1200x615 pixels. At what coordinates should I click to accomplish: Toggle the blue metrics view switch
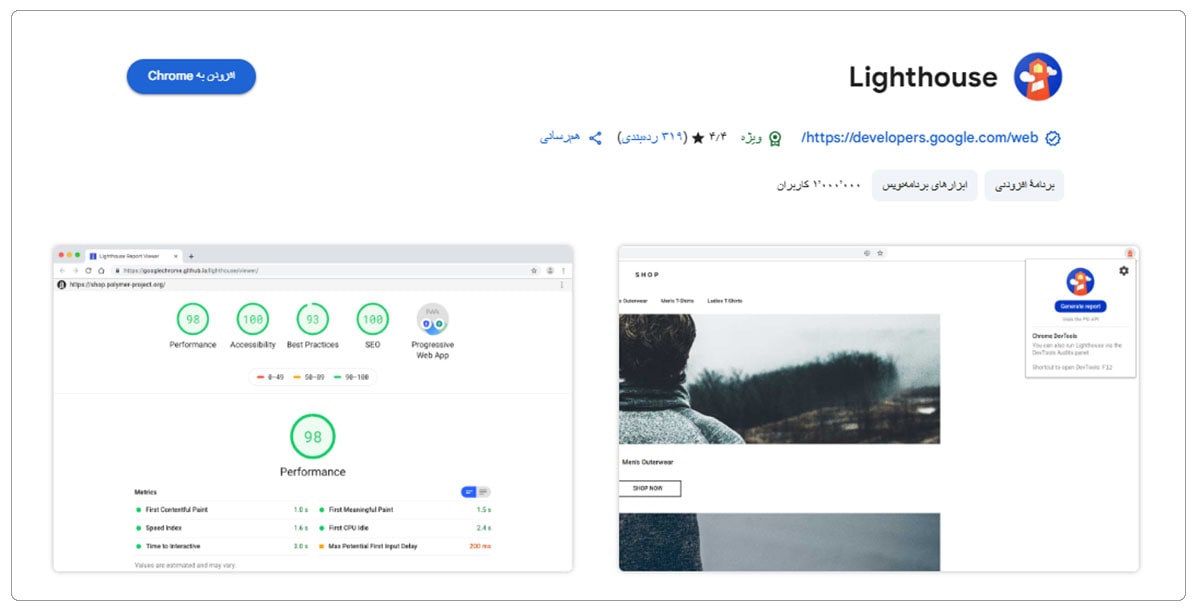tap(468, 492)
